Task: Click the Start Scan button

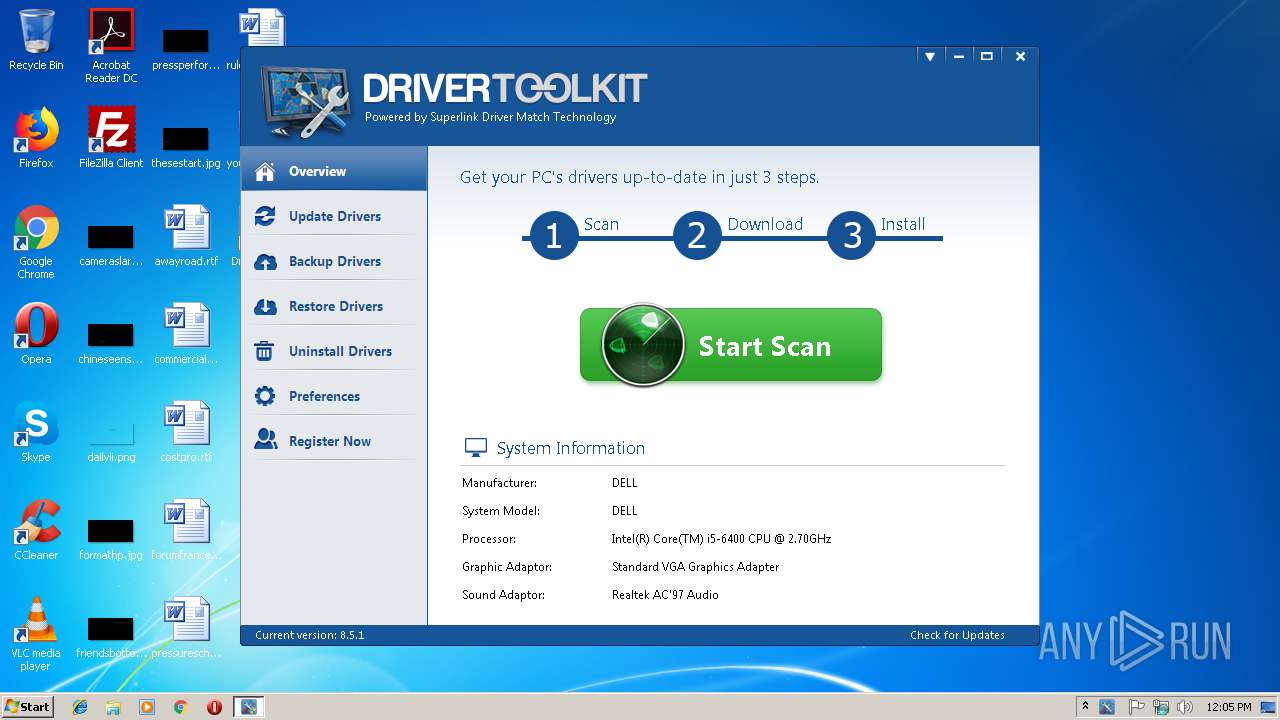Action: point(731,345)
